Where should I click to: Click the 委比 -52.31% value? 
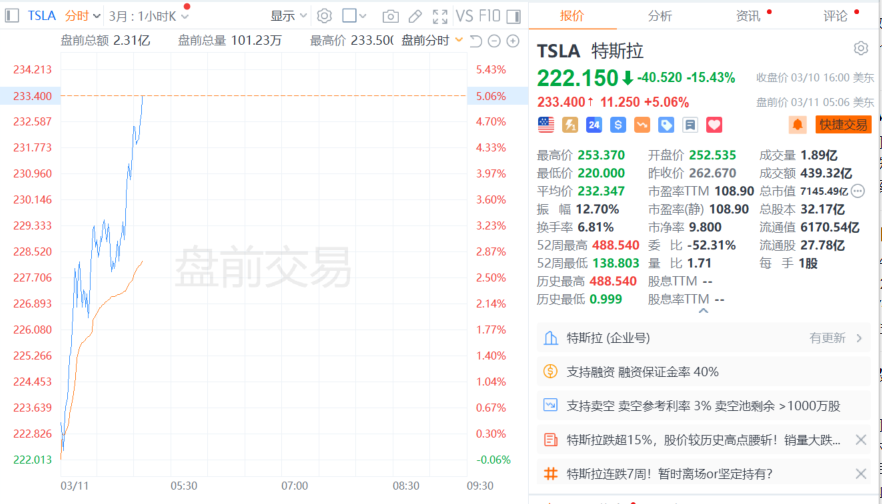coord(711,245)
